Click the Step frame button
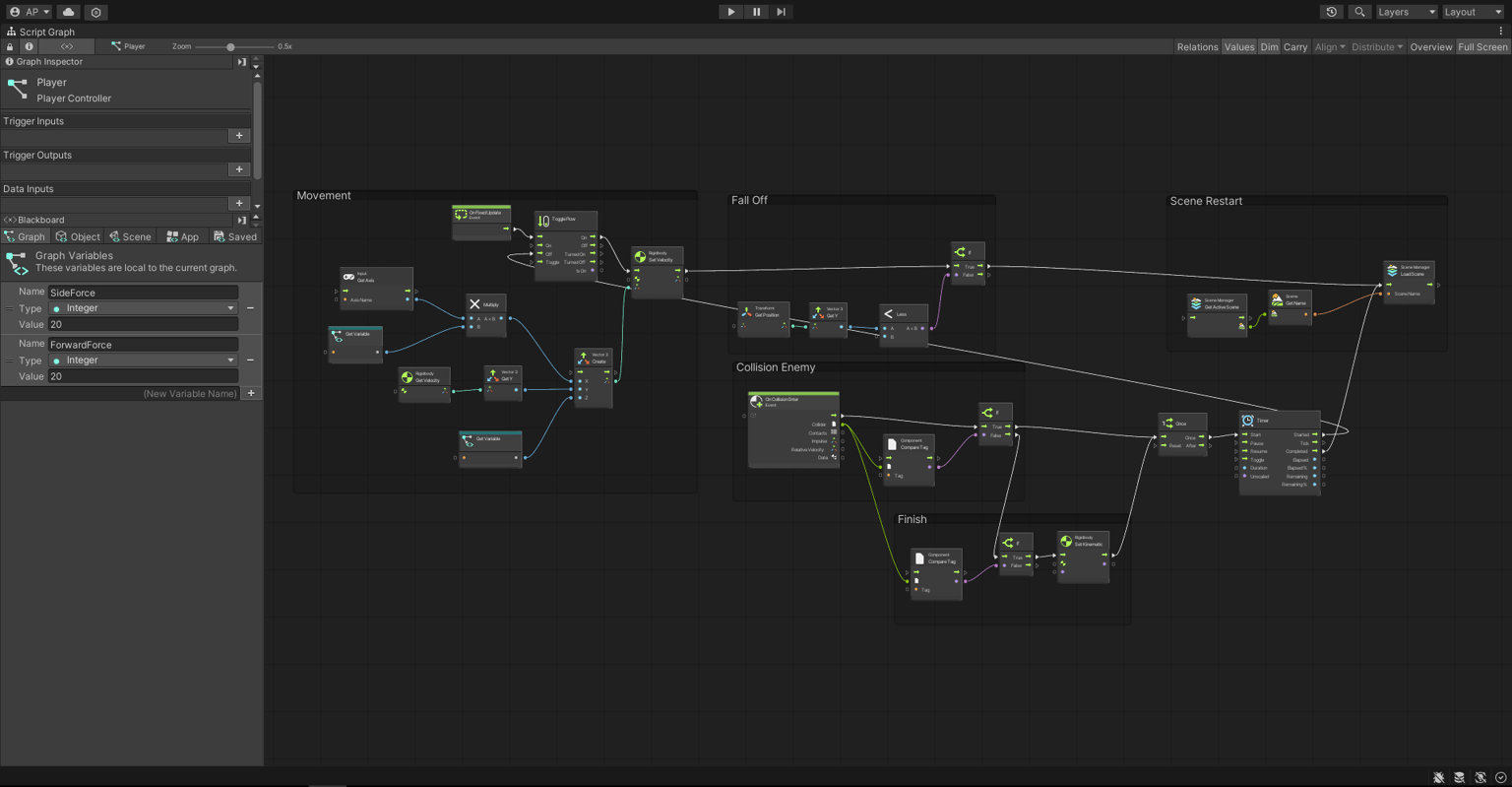 point(782,12)
